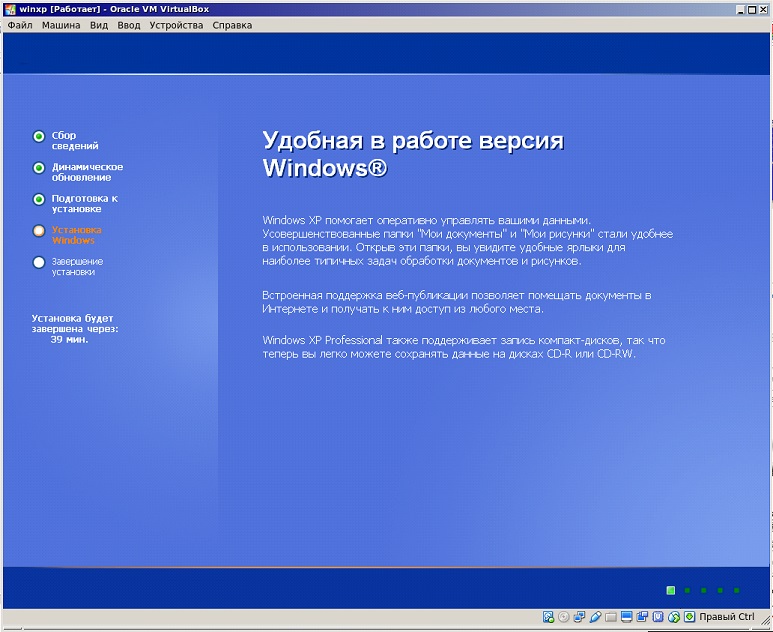Open the shared folders status icon
Screen dimensions: 773x632
(x=612, y=617)
